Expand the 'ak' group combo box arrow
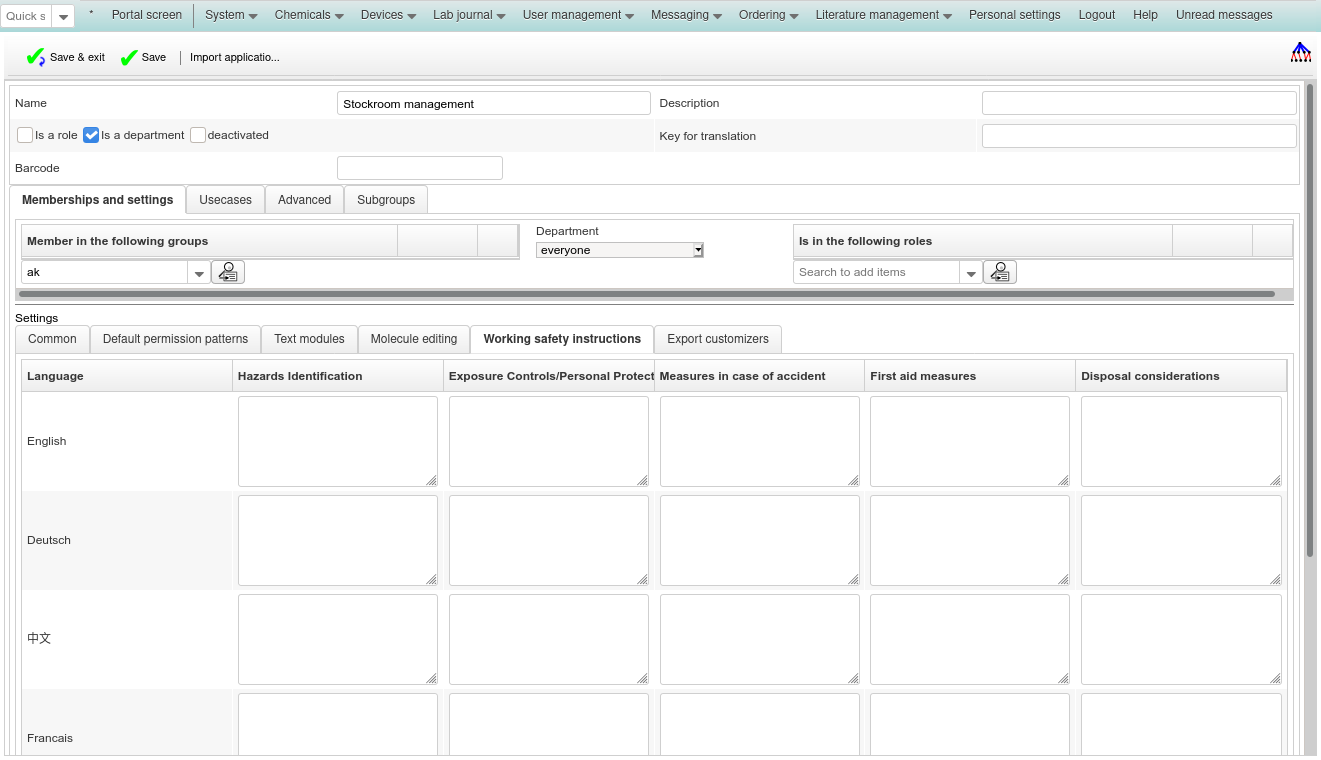Image resolution: width=1321 pixels, height=760 pixels. (199, 273)
